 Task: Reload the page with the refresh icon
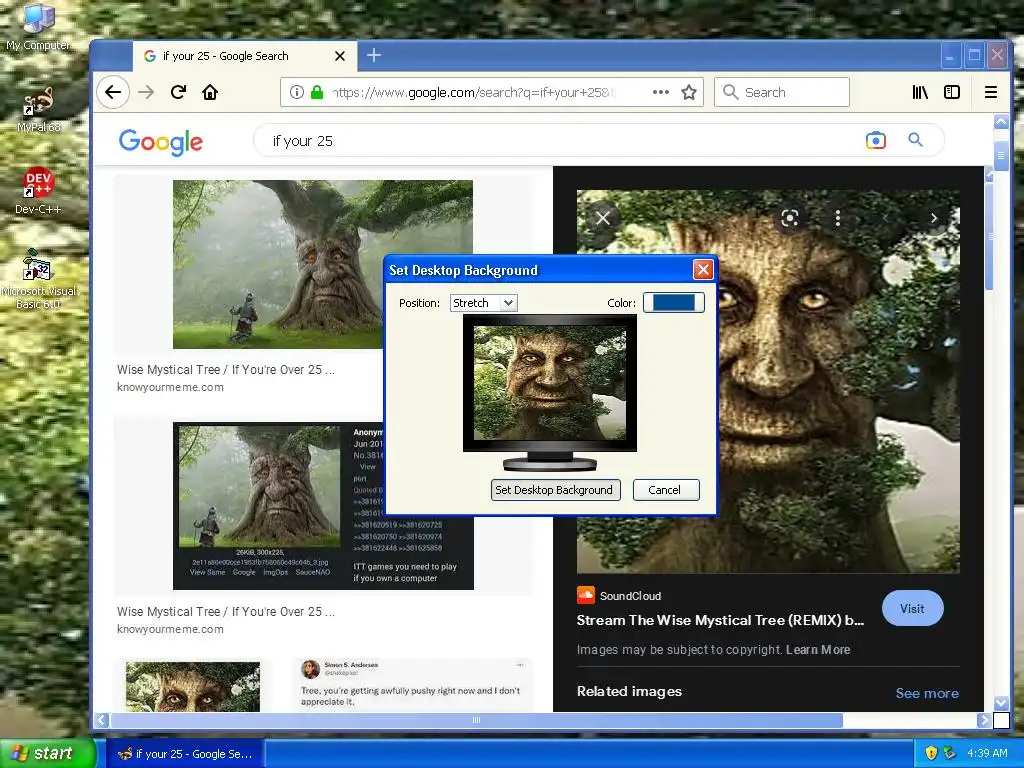coord(178,92)
